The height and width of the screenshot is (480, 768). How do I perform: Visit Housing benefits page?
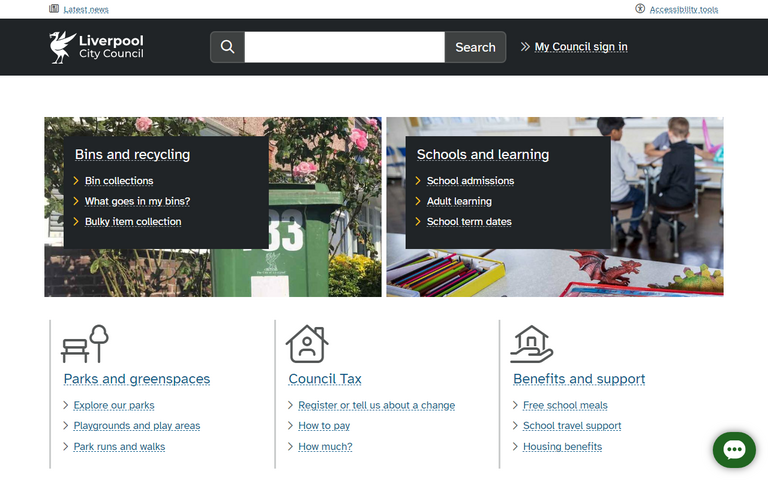(x=562, y=447)
